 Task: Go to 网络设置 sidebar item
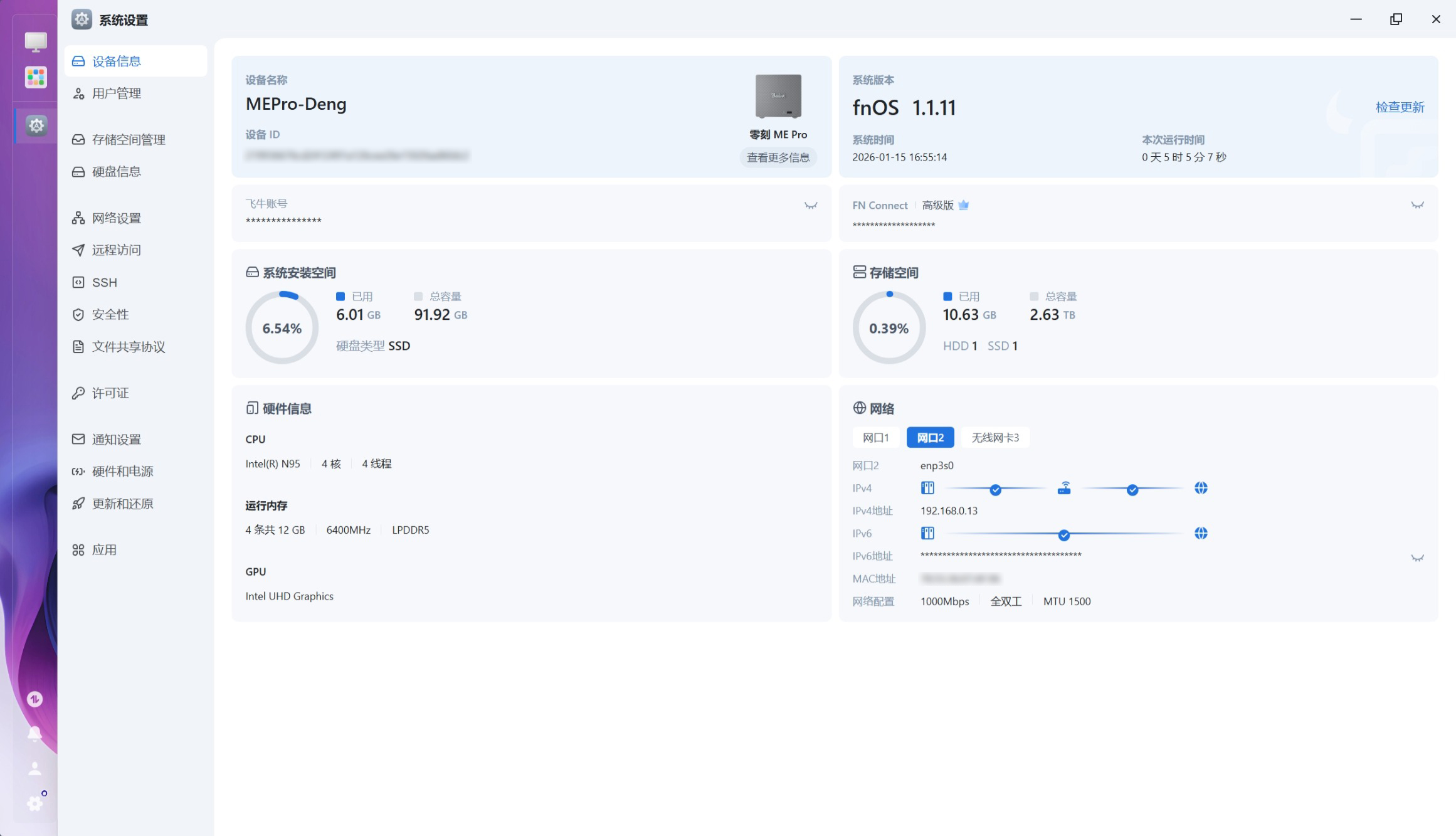click(x=117, y=218)
